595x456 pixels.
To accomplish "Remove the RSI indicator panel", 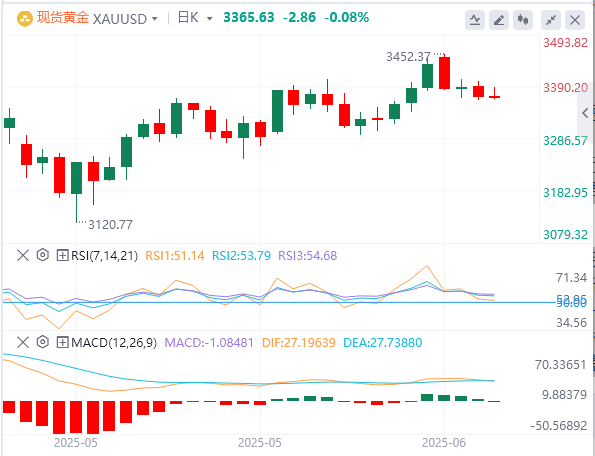I will click(23, 255).
